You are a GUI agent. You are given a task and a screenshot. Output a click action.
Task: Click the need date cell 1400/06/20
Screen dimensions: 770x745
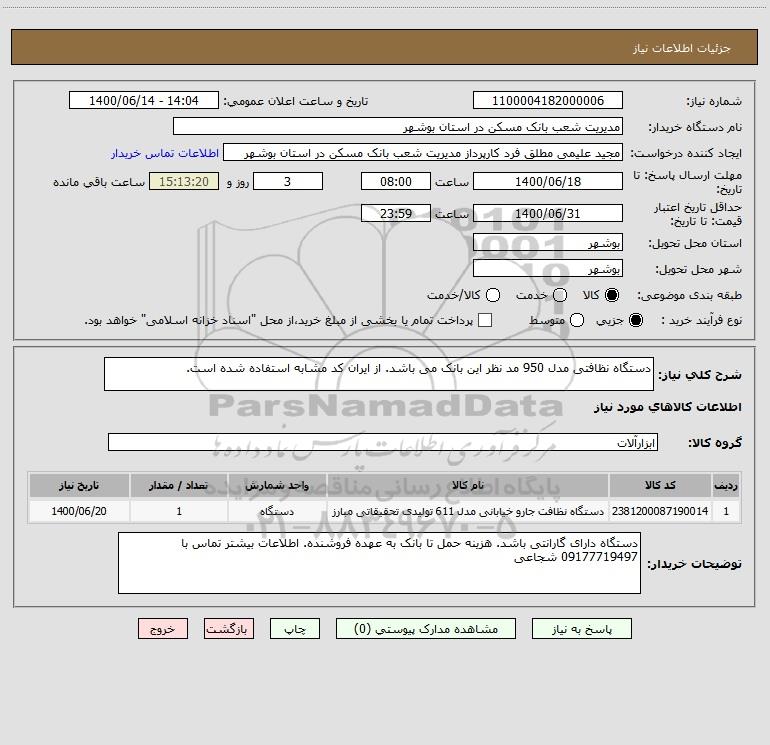(79, 511)
